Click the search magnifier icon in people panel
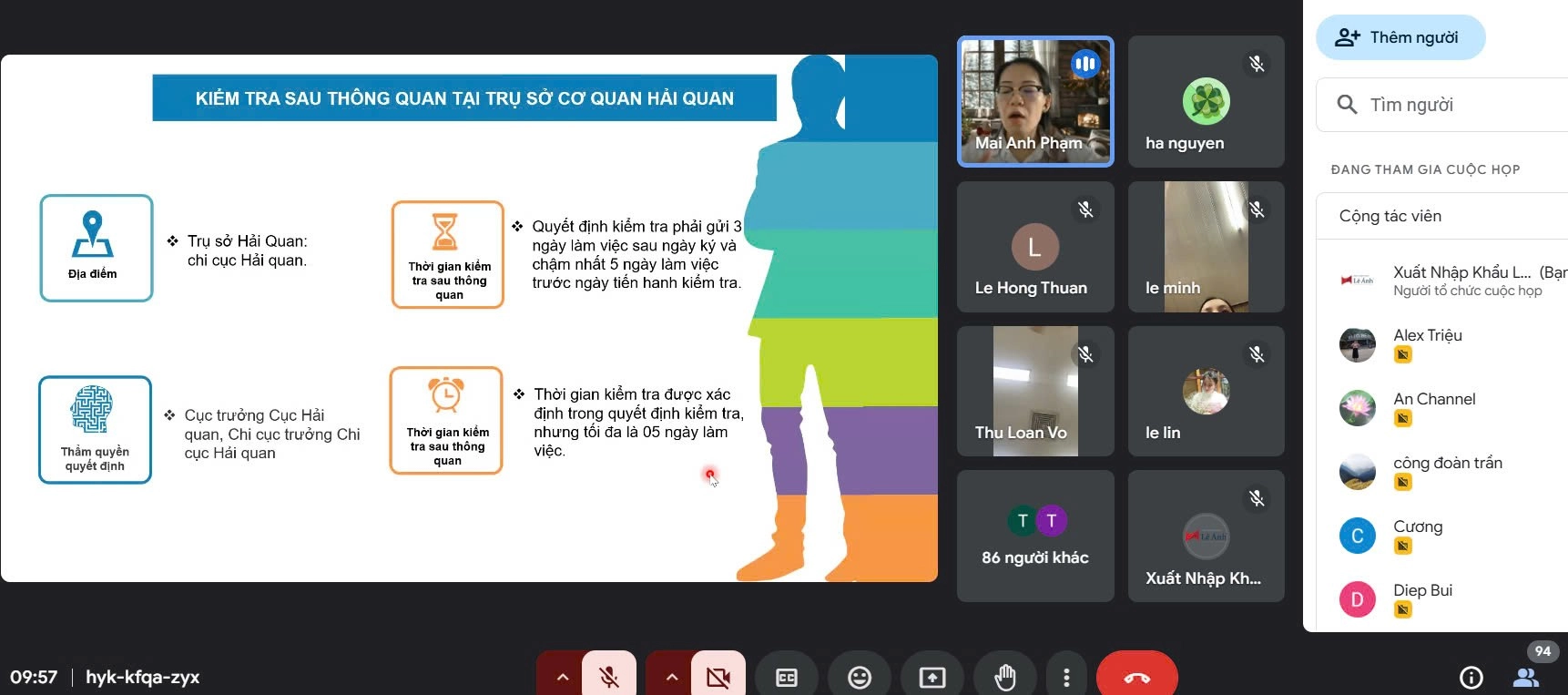The image size is (1568, 695). click(x=1347, y=105)
